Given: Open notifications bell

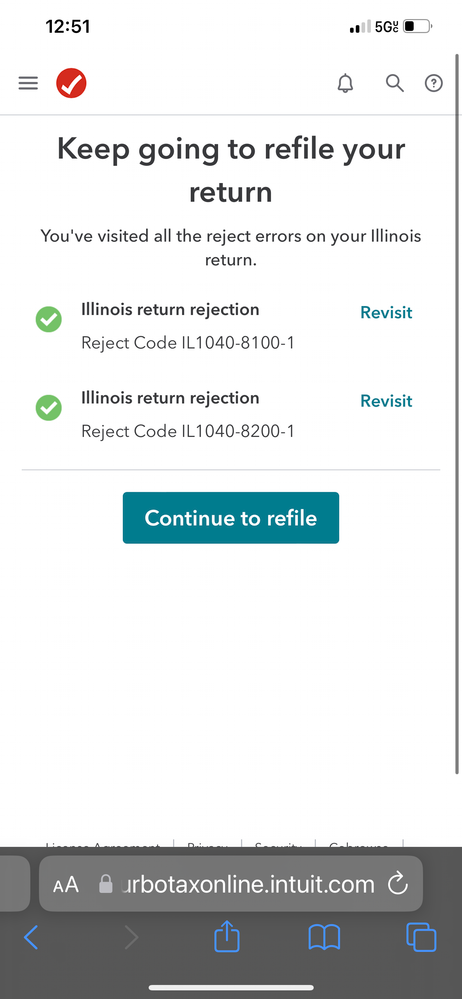Looking at the screenshot, I should point(345,83).
